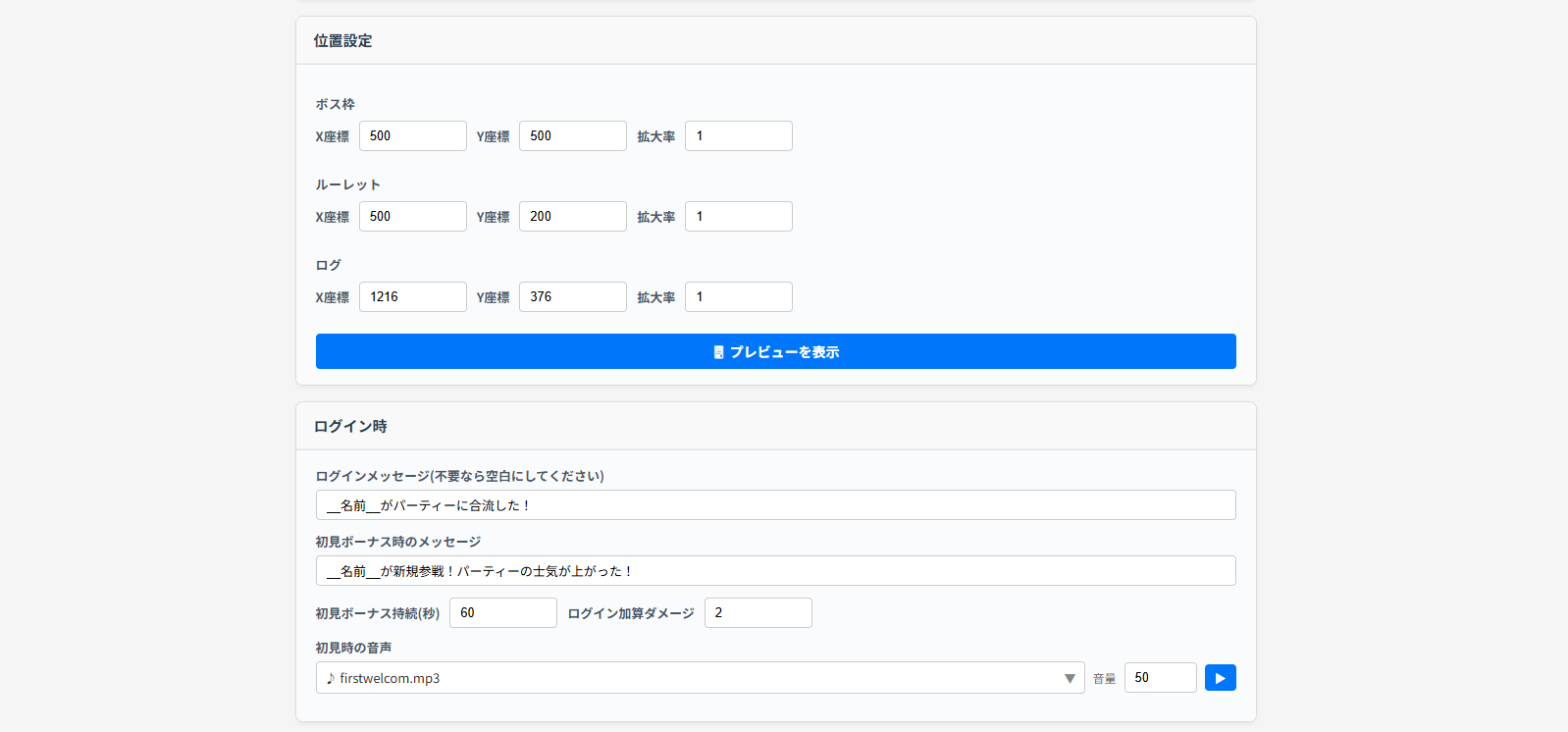Focus the ボス枠 Y座標 input field
Image resolution: width=1568 pixels, height=732 pixels.
coord(572,136)
